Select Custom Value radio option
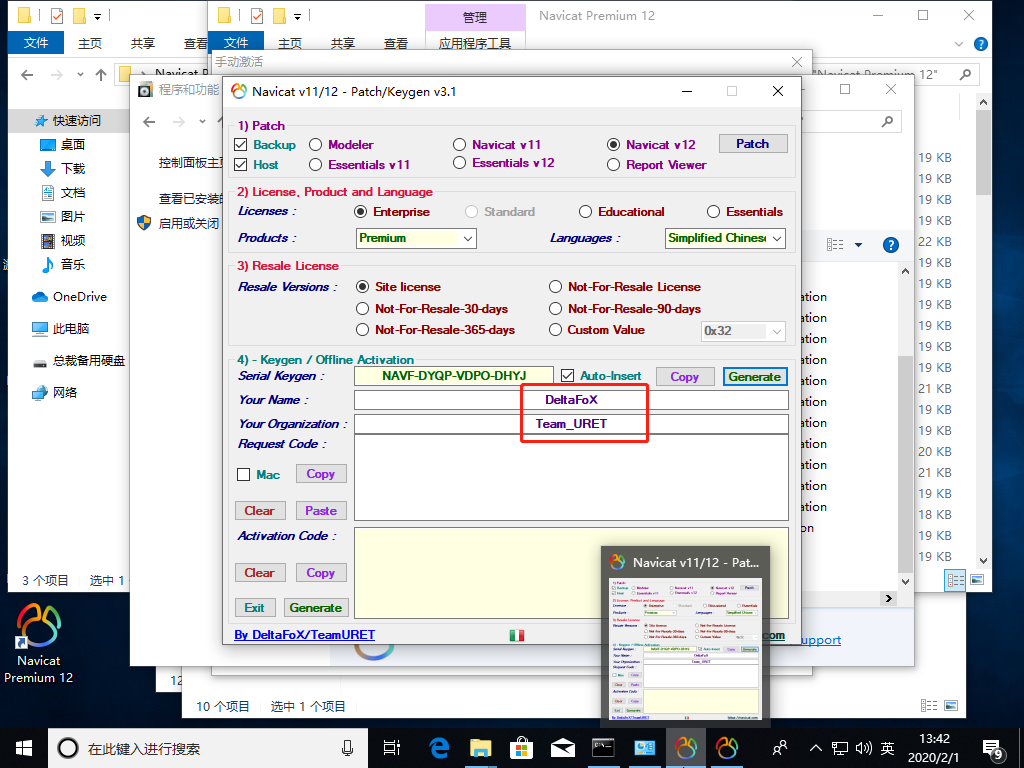 555,330
